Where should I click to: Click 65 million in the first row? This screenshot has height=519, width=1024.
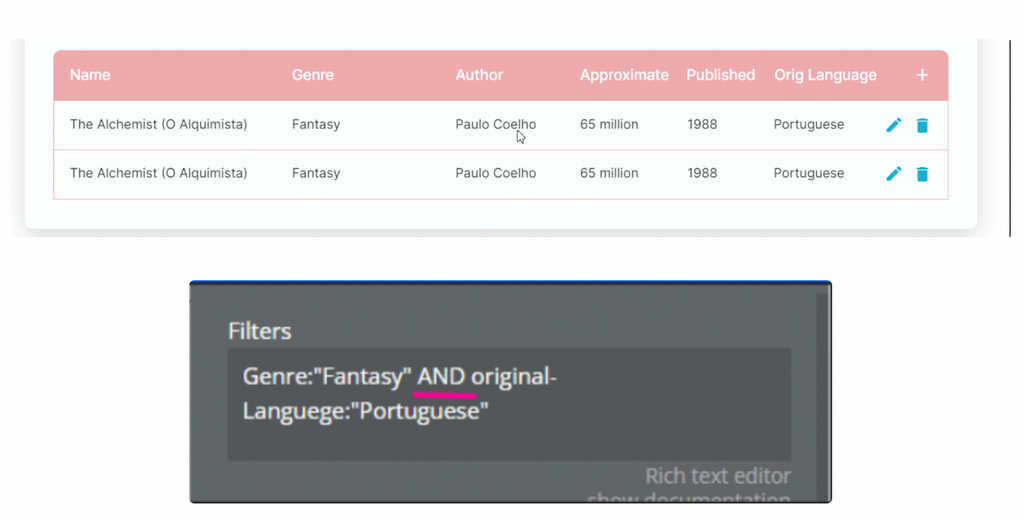(x=609, y=125)
